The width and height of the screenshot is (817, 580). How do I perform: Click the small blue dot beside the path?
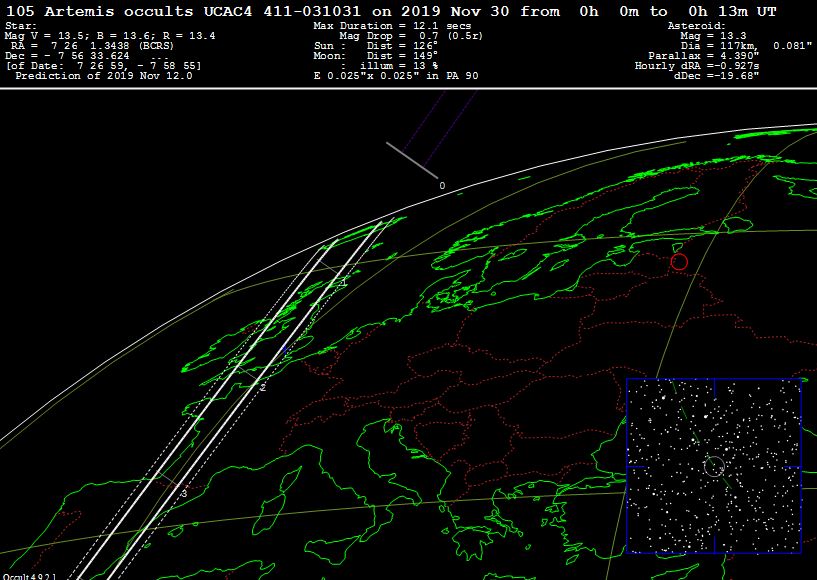coord(283,349)
